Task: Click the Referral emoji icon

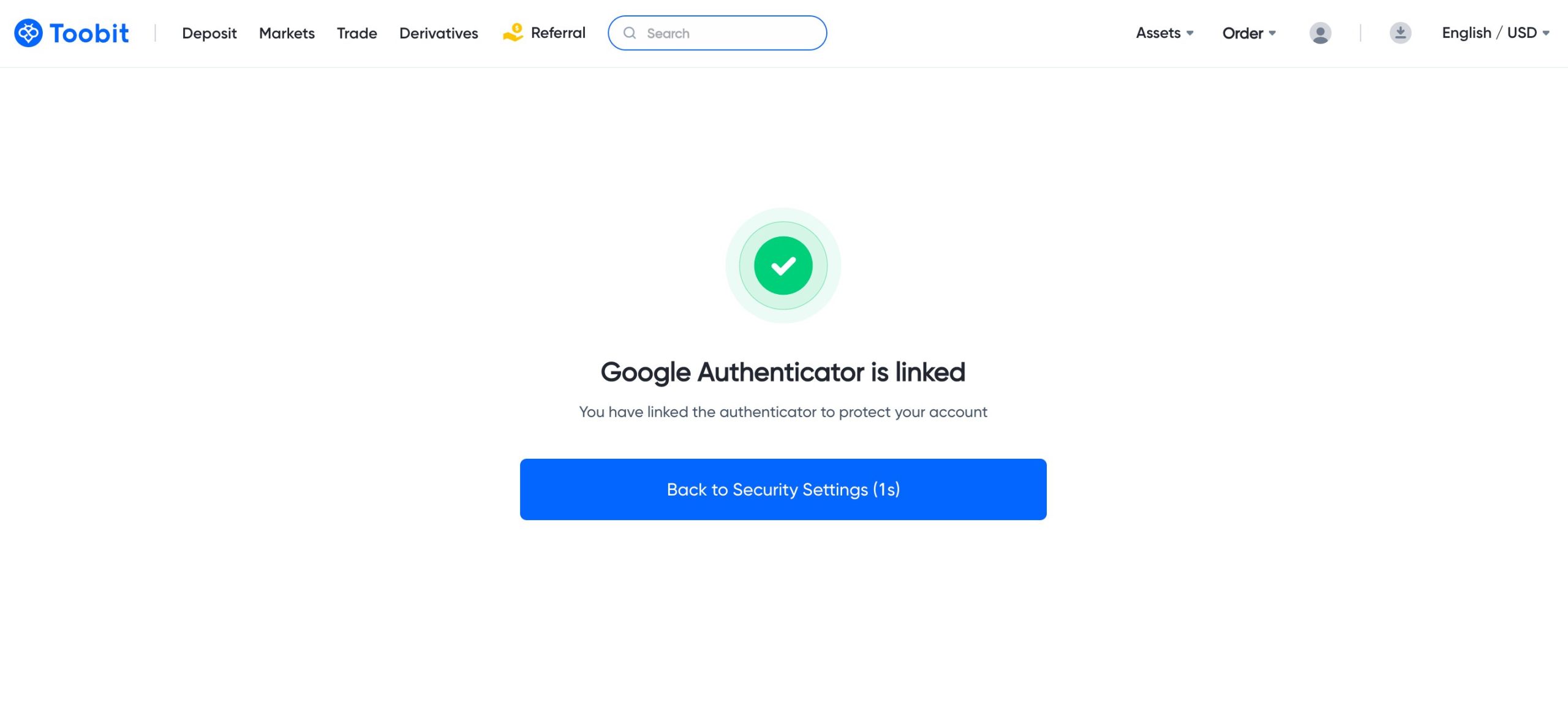Action: [x=512, y=33]
